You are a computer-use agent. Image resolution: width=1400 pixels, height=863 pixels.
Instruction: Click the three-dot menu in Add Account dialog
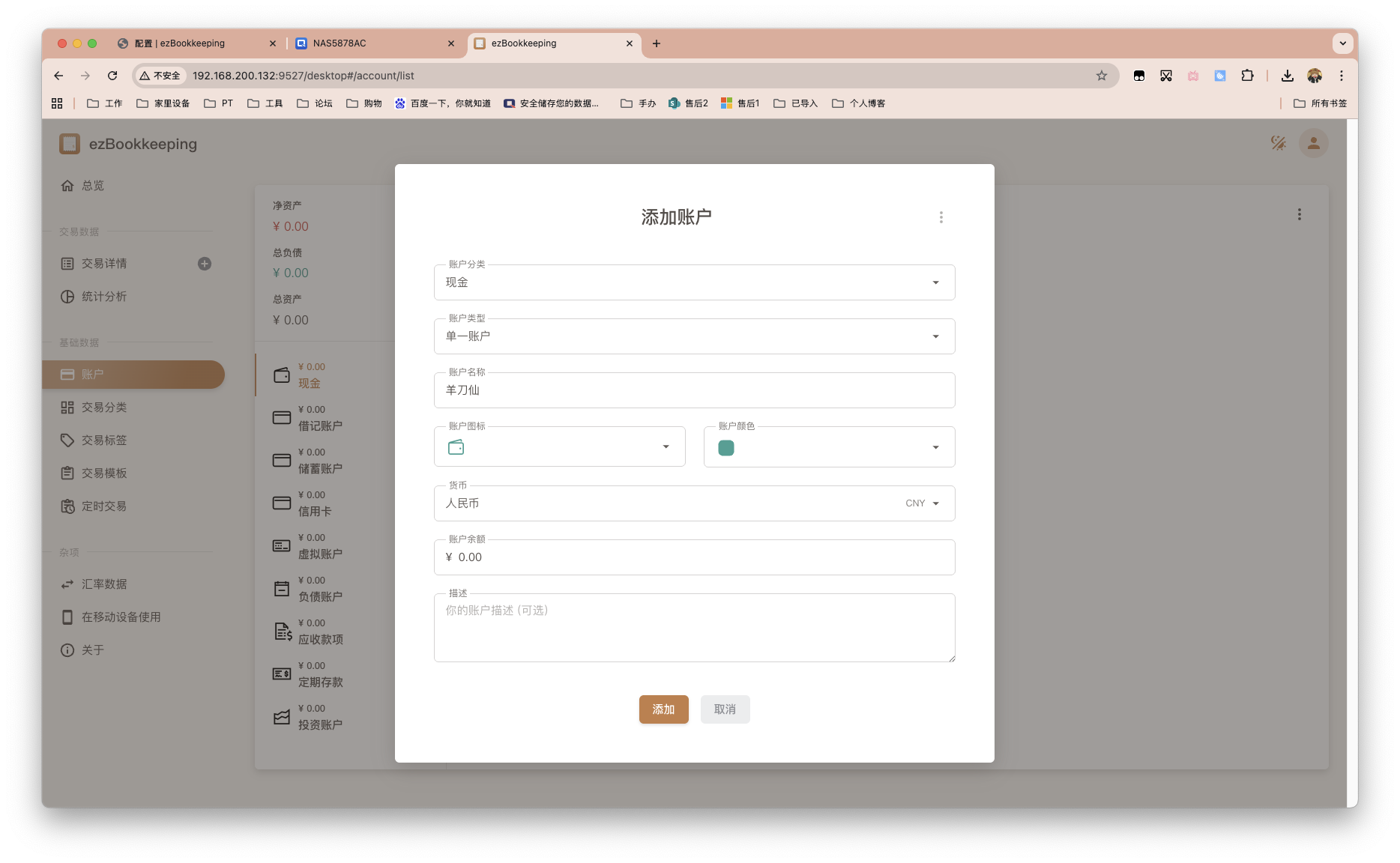coord(941,217)
